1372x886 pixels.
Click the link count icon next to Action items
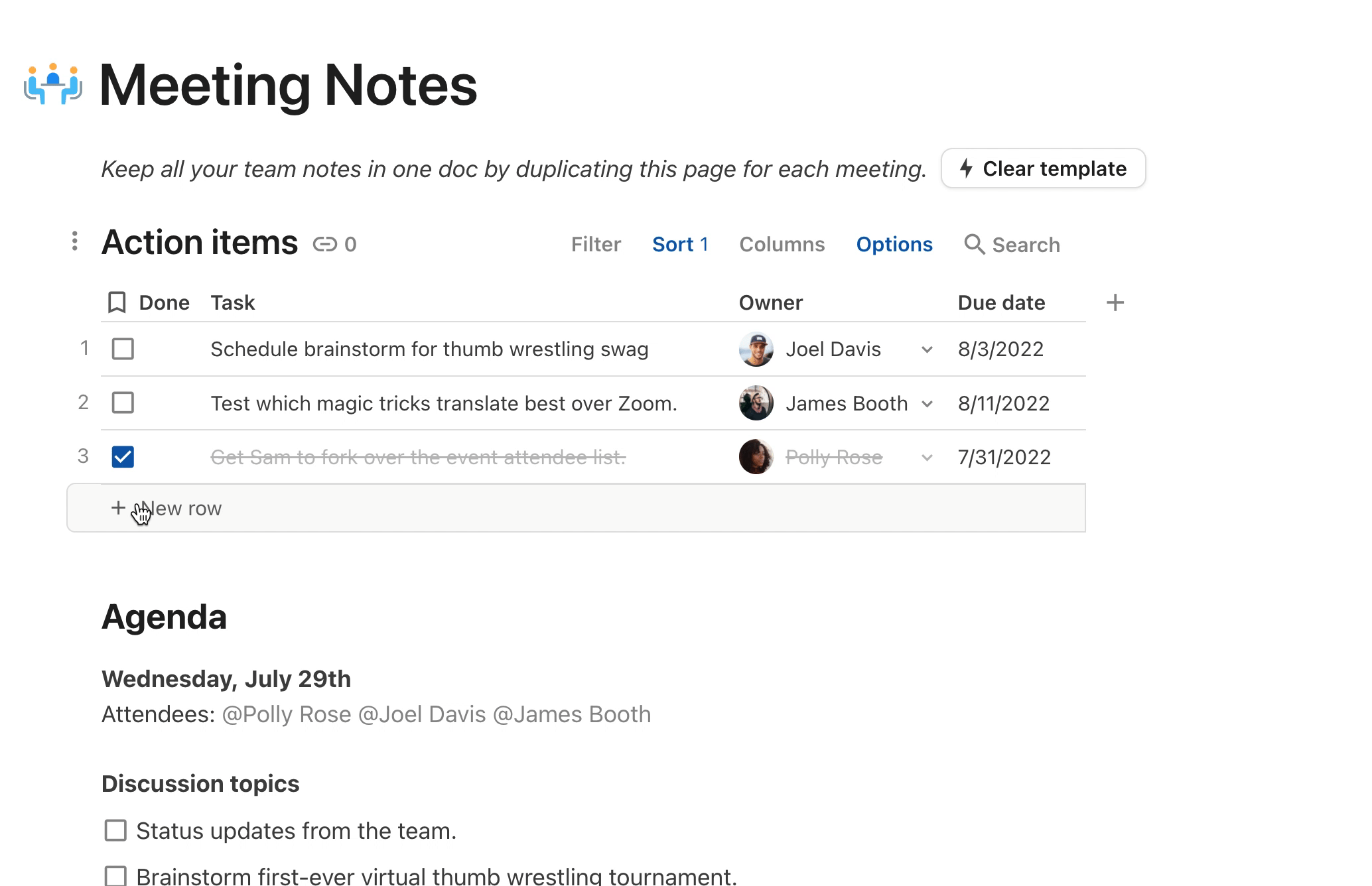[x=325, y=245]
